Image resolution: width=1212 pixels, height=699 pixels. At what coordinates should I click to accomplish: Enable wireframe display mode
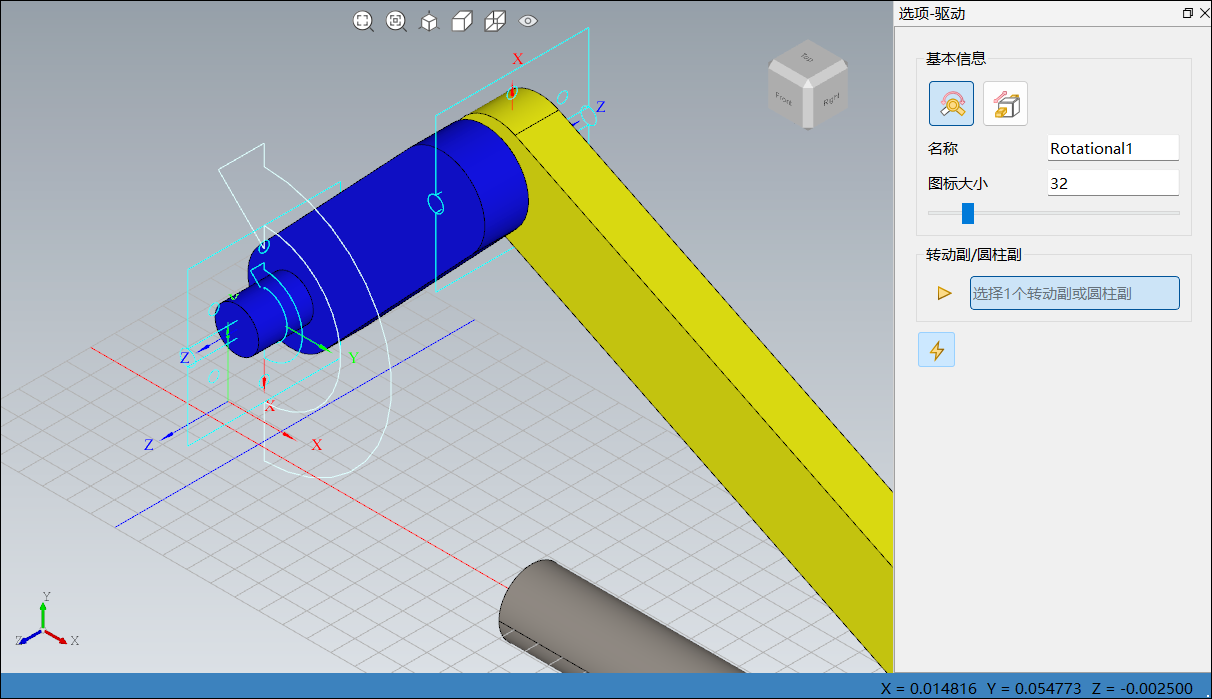[x=495, y=21]
